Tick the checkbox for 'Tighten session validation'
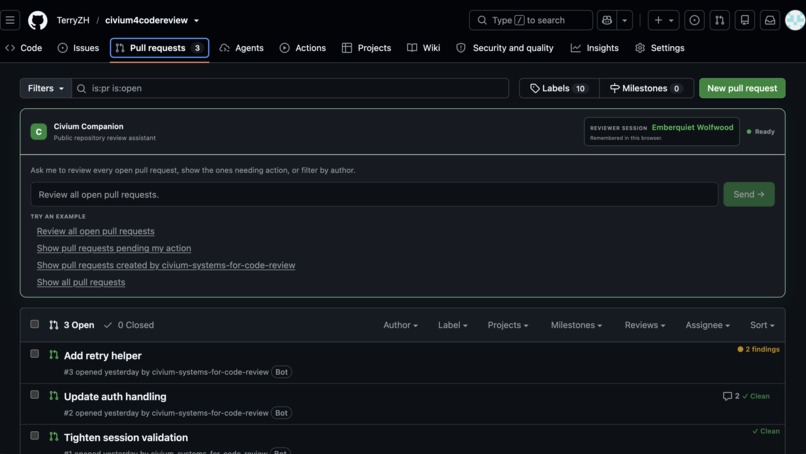Viewport: 806px width, 454px height. 34,435
